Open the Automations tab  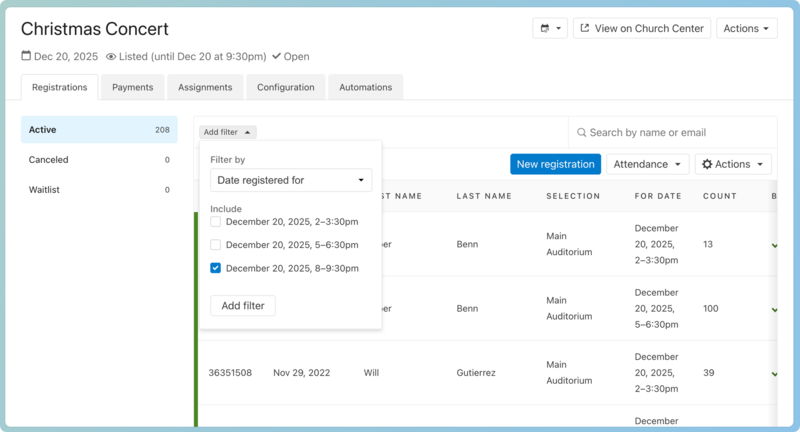tap(365, 87)
